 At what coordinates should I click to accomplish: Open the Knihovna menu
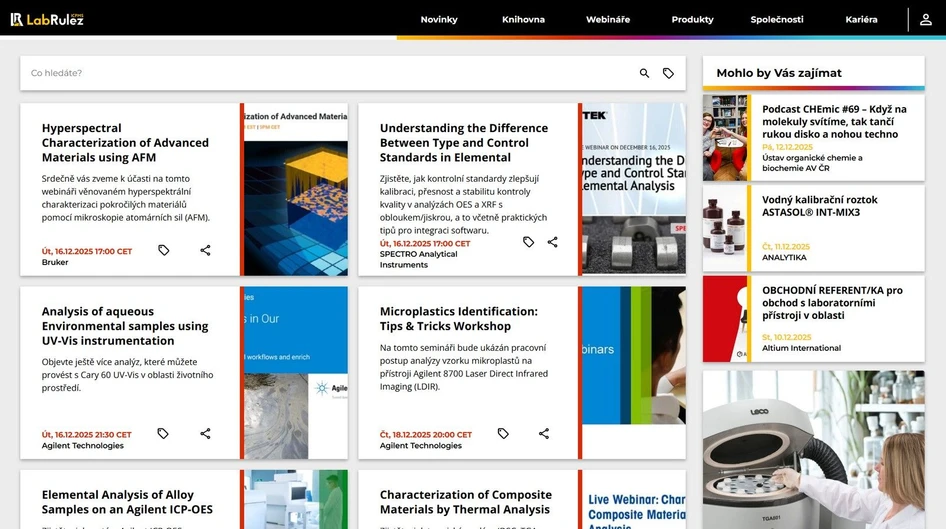pyautogui.click(x=523, y=19)
